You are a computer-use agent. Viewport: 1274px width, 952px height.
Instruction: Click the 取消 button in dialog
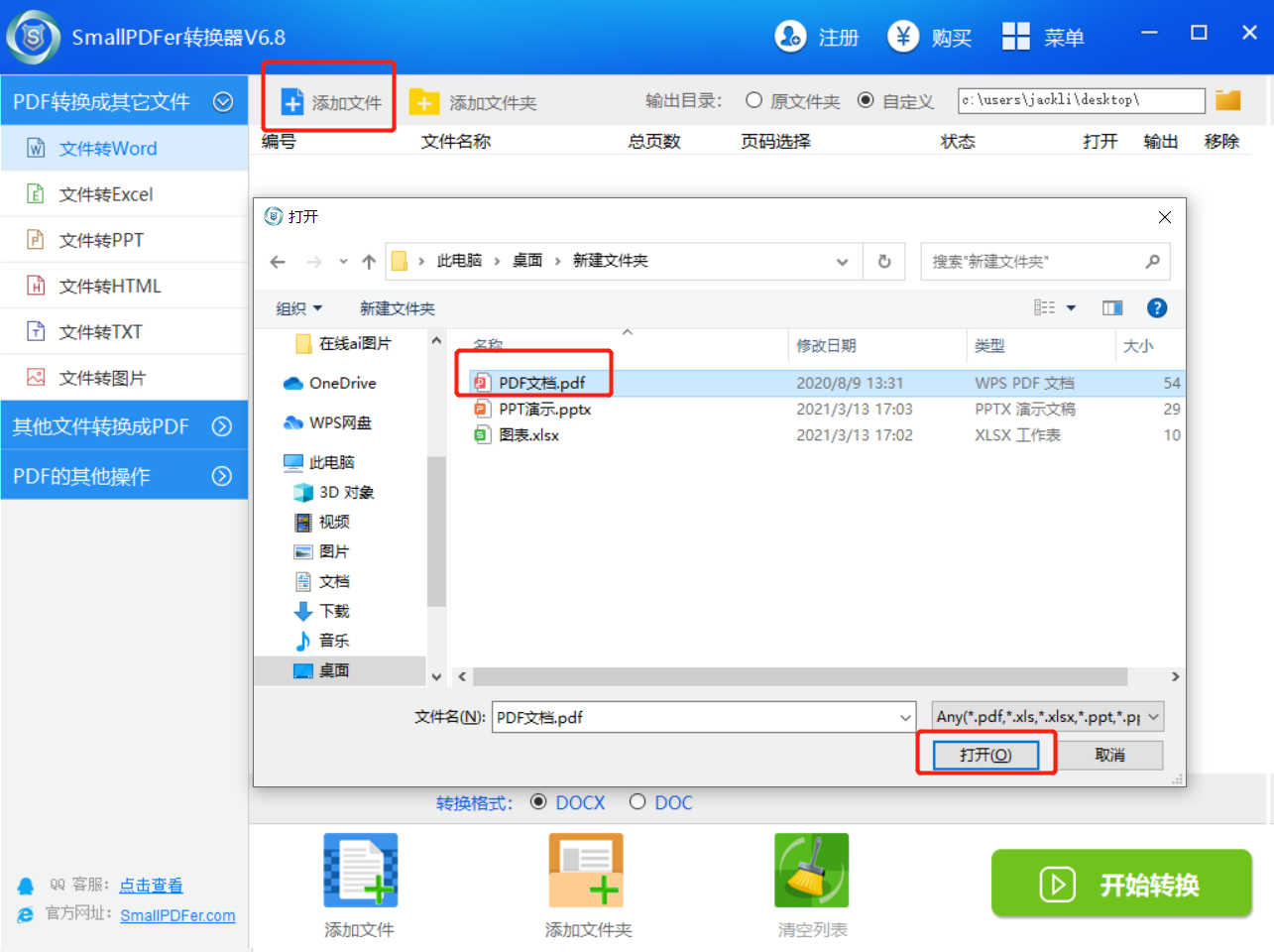[1110, 755]
